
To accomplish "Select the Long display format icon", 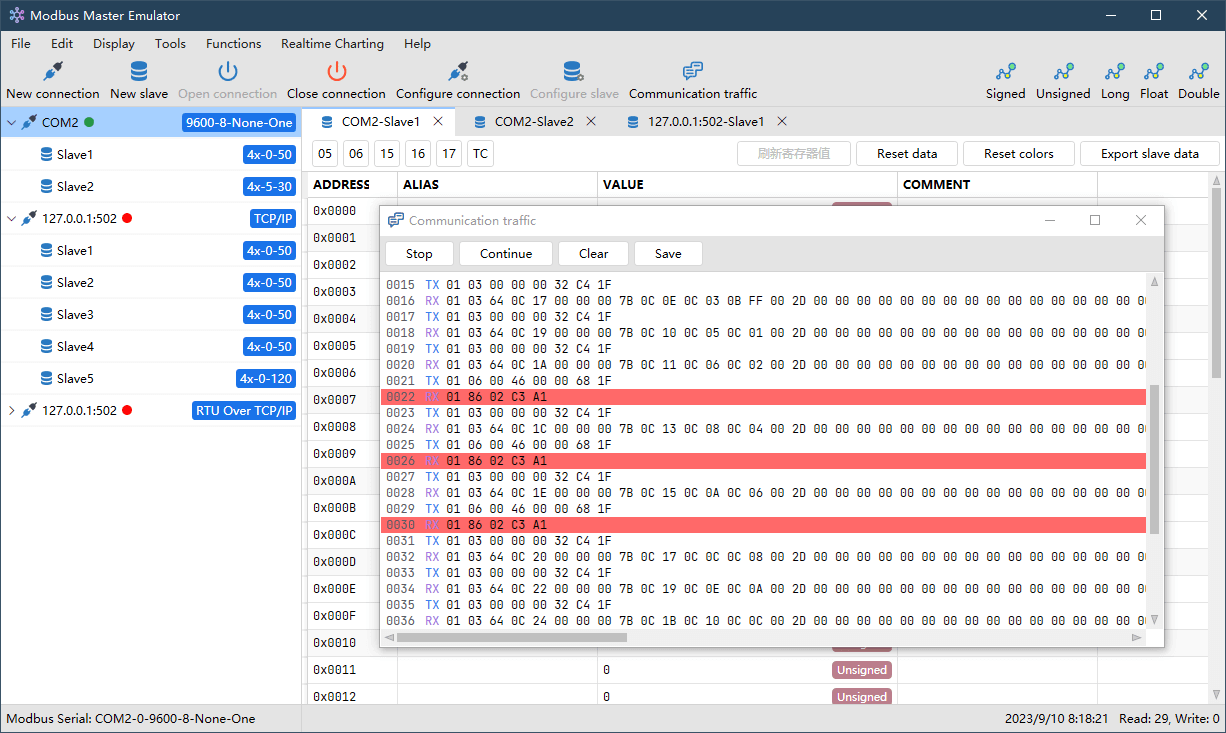I will coord(1115,72).
